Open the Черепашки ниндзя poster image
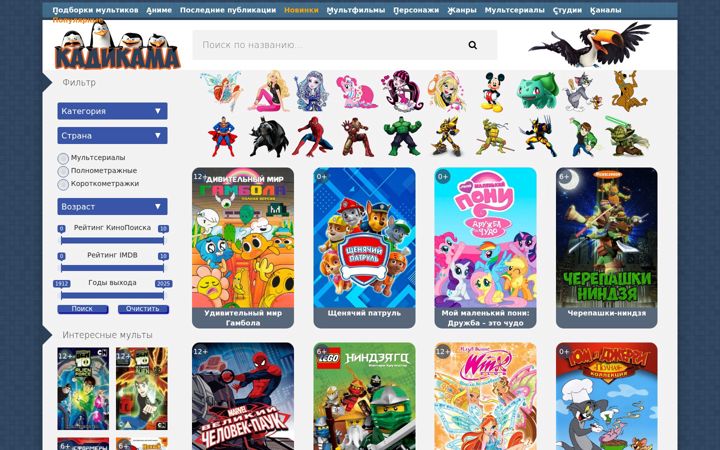The height and width of the screenshot is (450, 720). (607, 237)
